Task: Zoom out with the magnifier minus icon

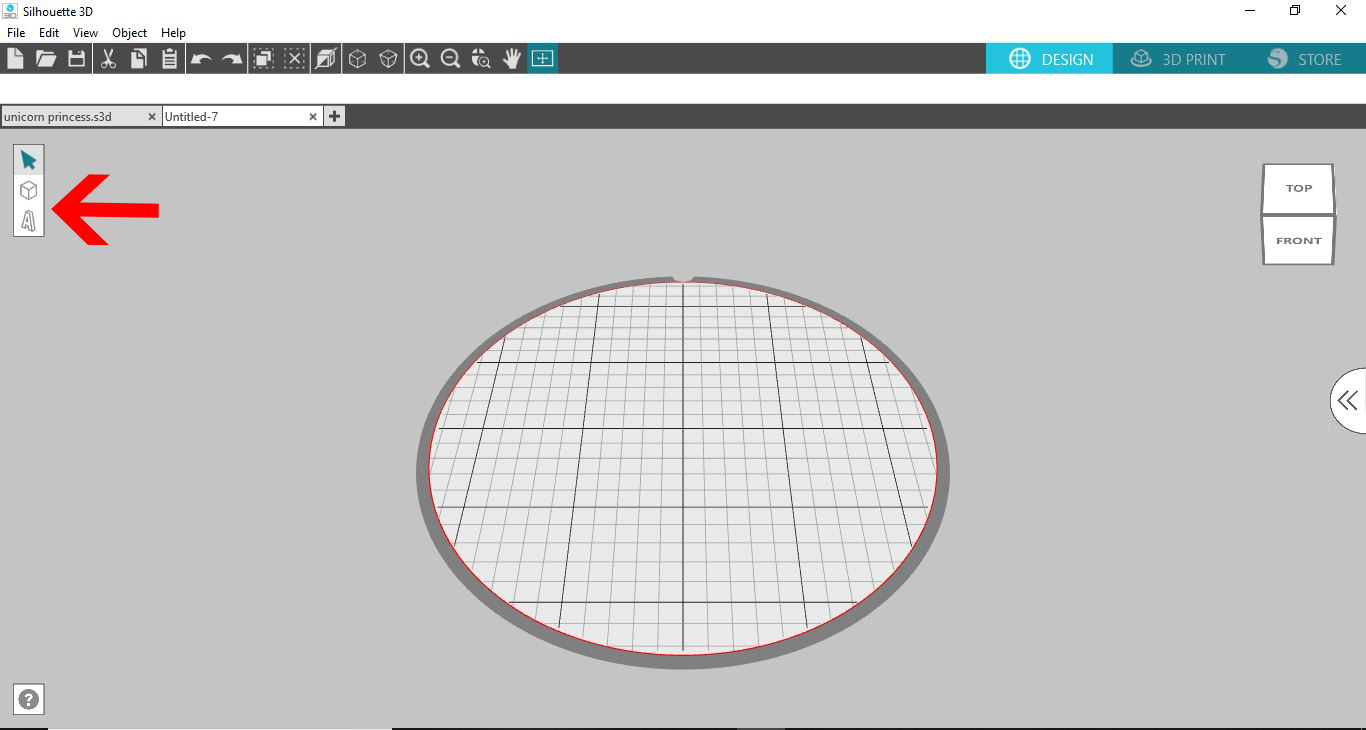Action: [x=450, y=59]
